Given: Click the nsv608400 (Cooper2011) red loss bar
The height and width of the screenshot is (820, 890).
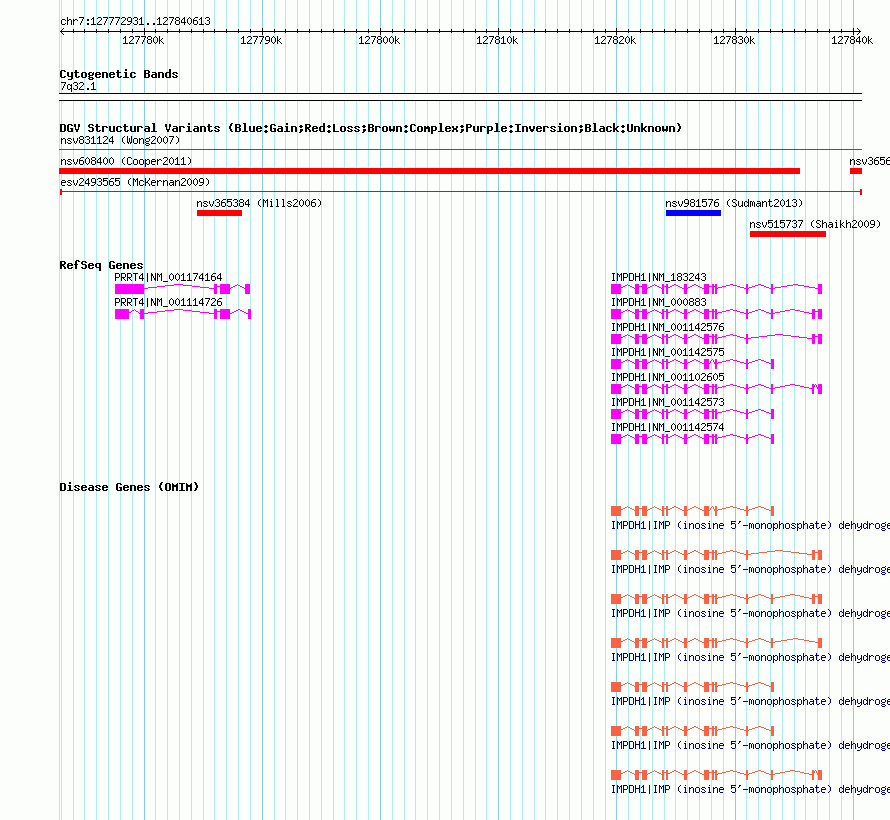Looking at the screenshot, I should (430, 171).
